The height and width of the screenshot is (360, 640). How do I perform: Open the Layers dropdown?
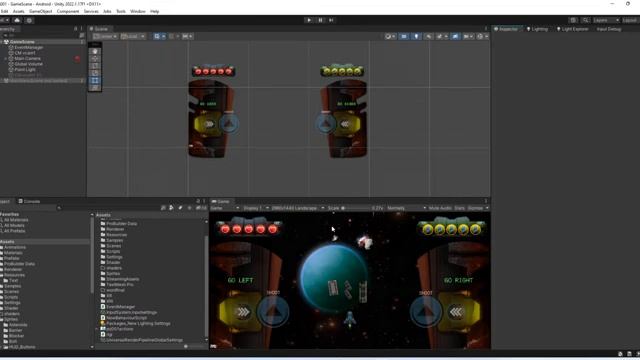point(606,20)
